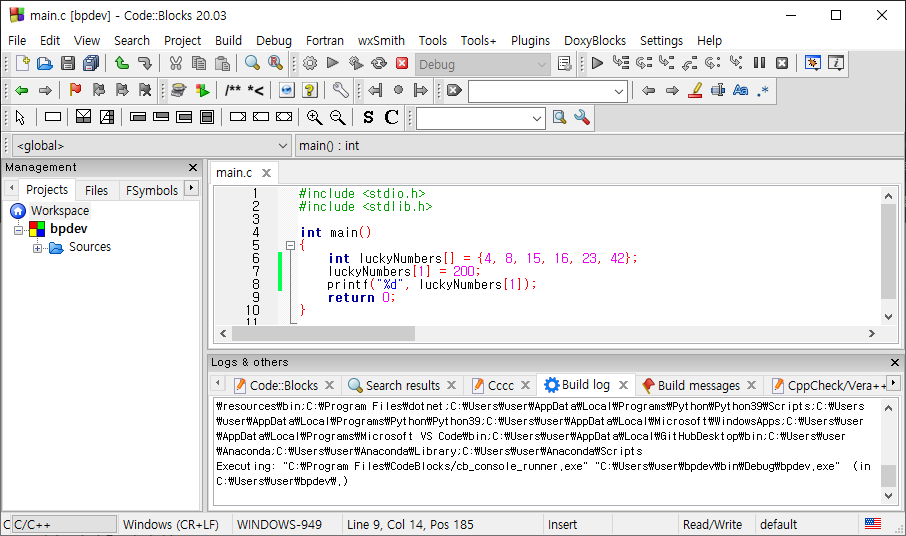Open the Build menu
Viewport: 906px width, 536px height.
tap(228, 40)
